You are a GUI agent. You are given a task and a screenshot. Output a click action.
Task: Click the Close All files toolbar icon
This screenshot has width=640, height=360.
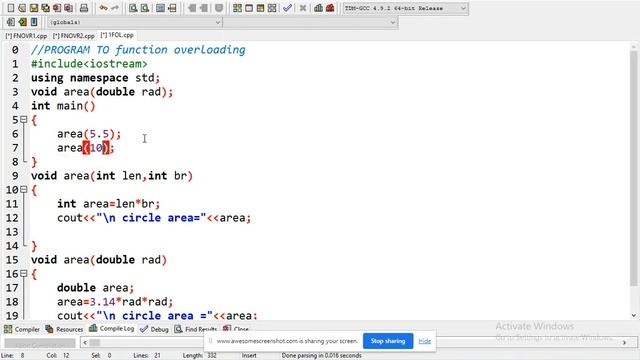click(68, 8)
